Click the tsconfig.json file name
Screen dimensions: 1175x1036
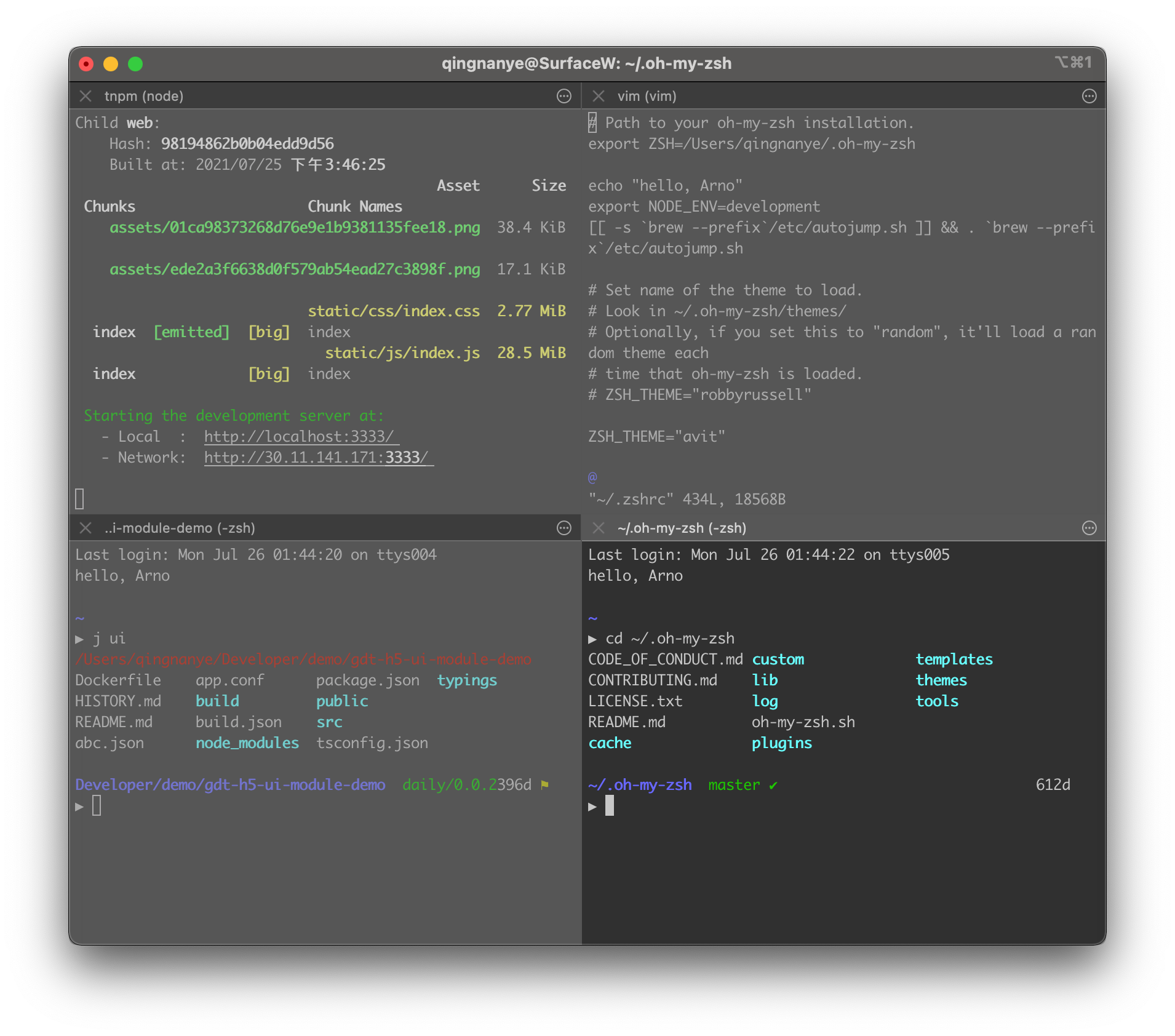pos(372,743)
